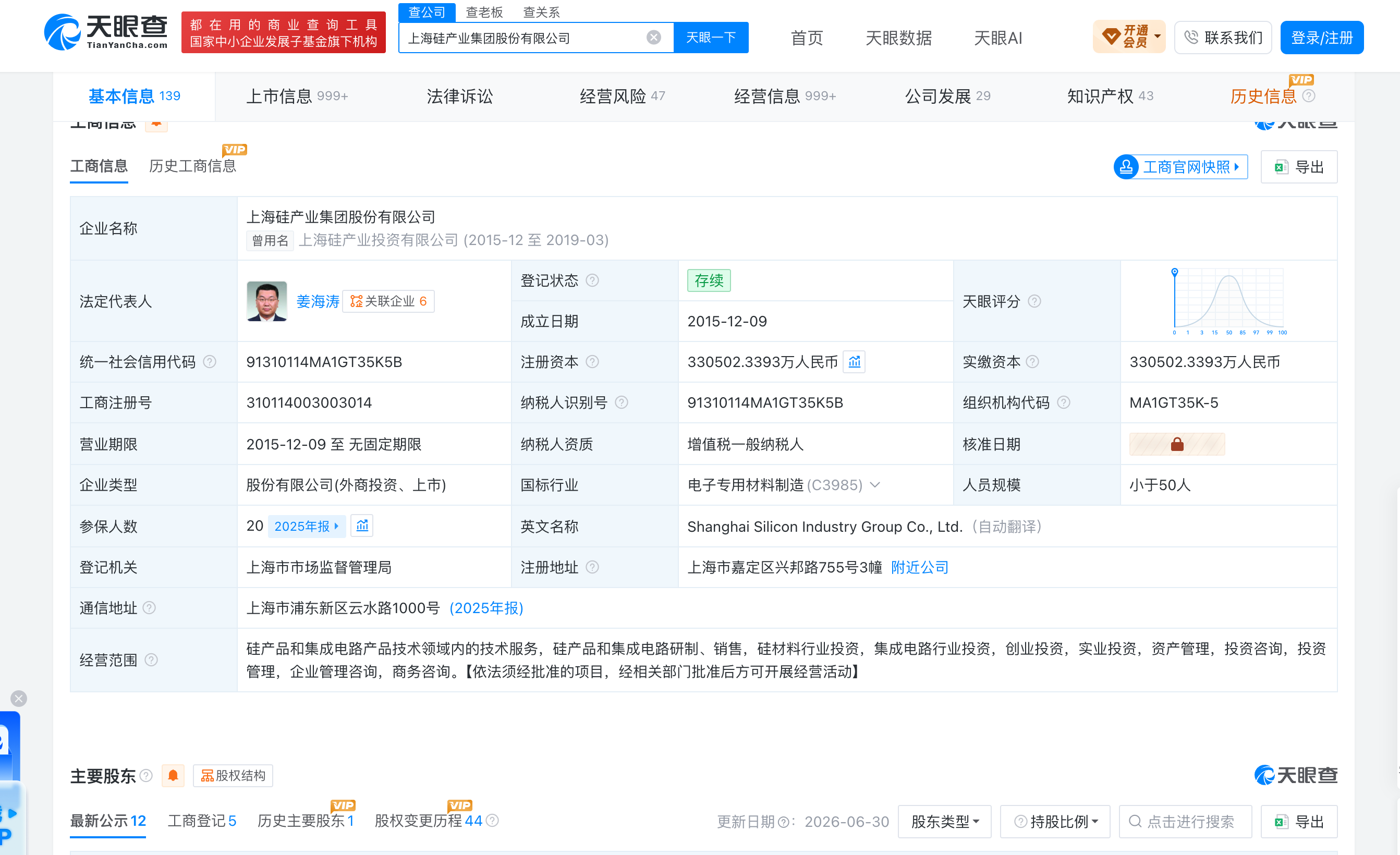Click help icon beside 主要股东 heading

coord(146,775)
